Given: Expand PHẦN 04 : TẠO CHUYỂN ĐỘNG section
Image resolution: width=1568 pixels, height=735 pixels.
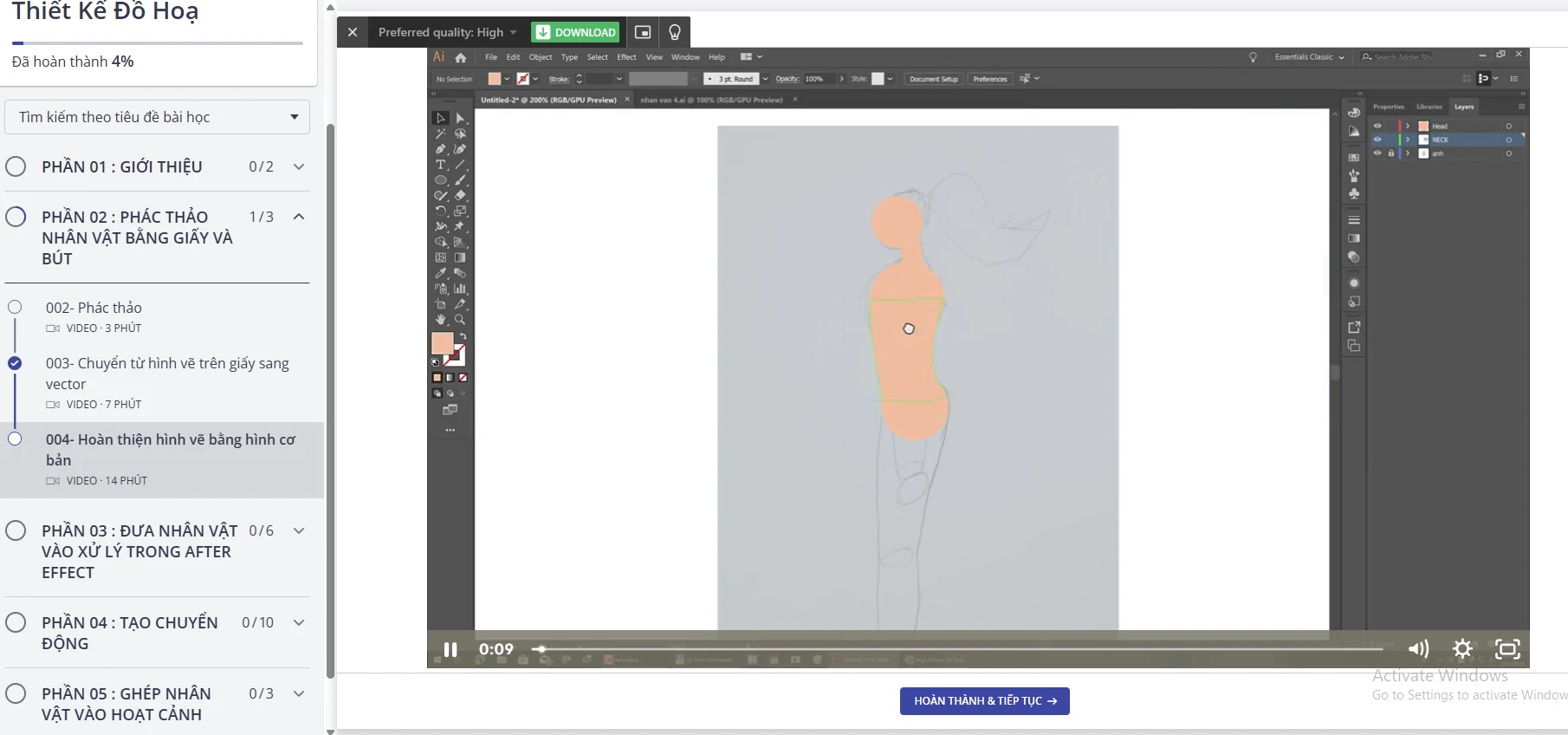Looking at the screenshot, I should (x=299, y=622).
